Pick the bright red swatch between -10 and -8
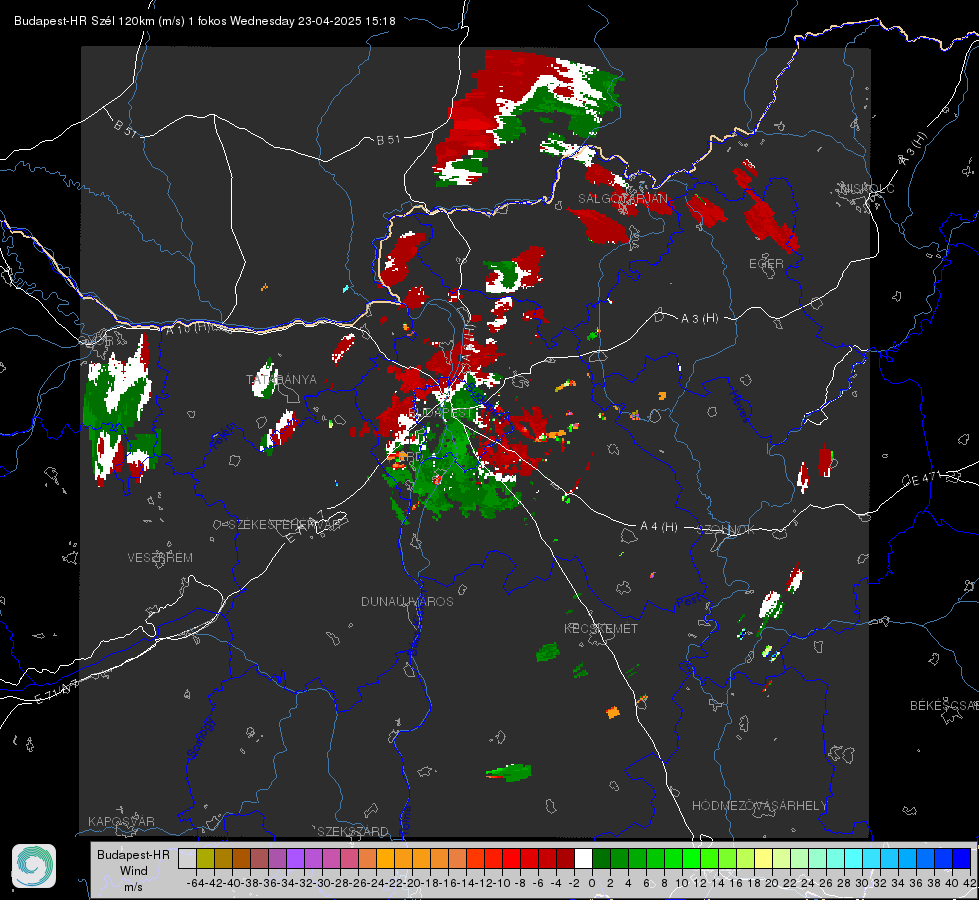979x900 pixels. (x=511, y=859)
